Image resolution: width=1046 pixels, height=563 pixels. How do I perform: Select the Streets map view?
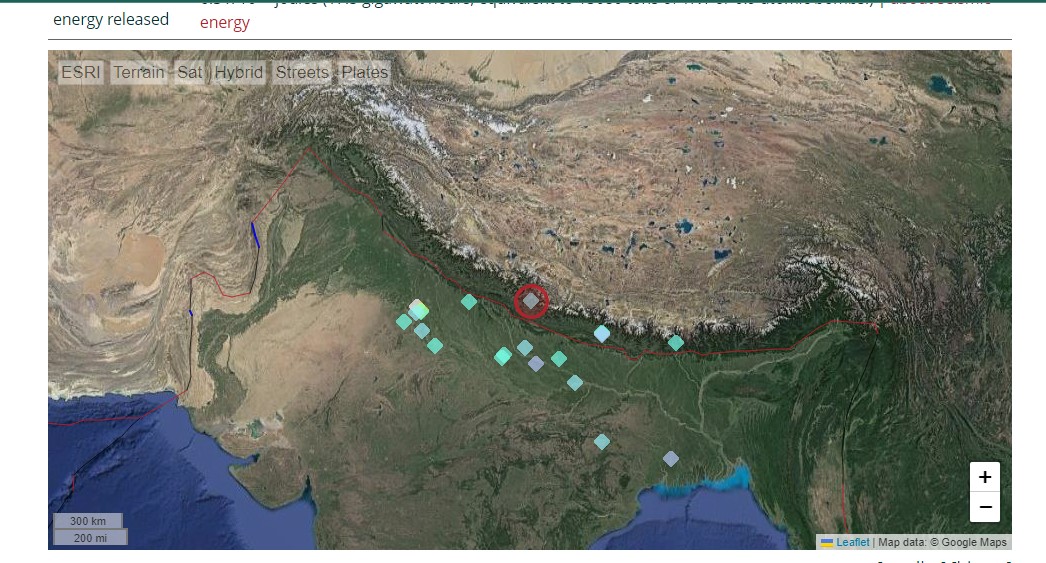point(302,73)
